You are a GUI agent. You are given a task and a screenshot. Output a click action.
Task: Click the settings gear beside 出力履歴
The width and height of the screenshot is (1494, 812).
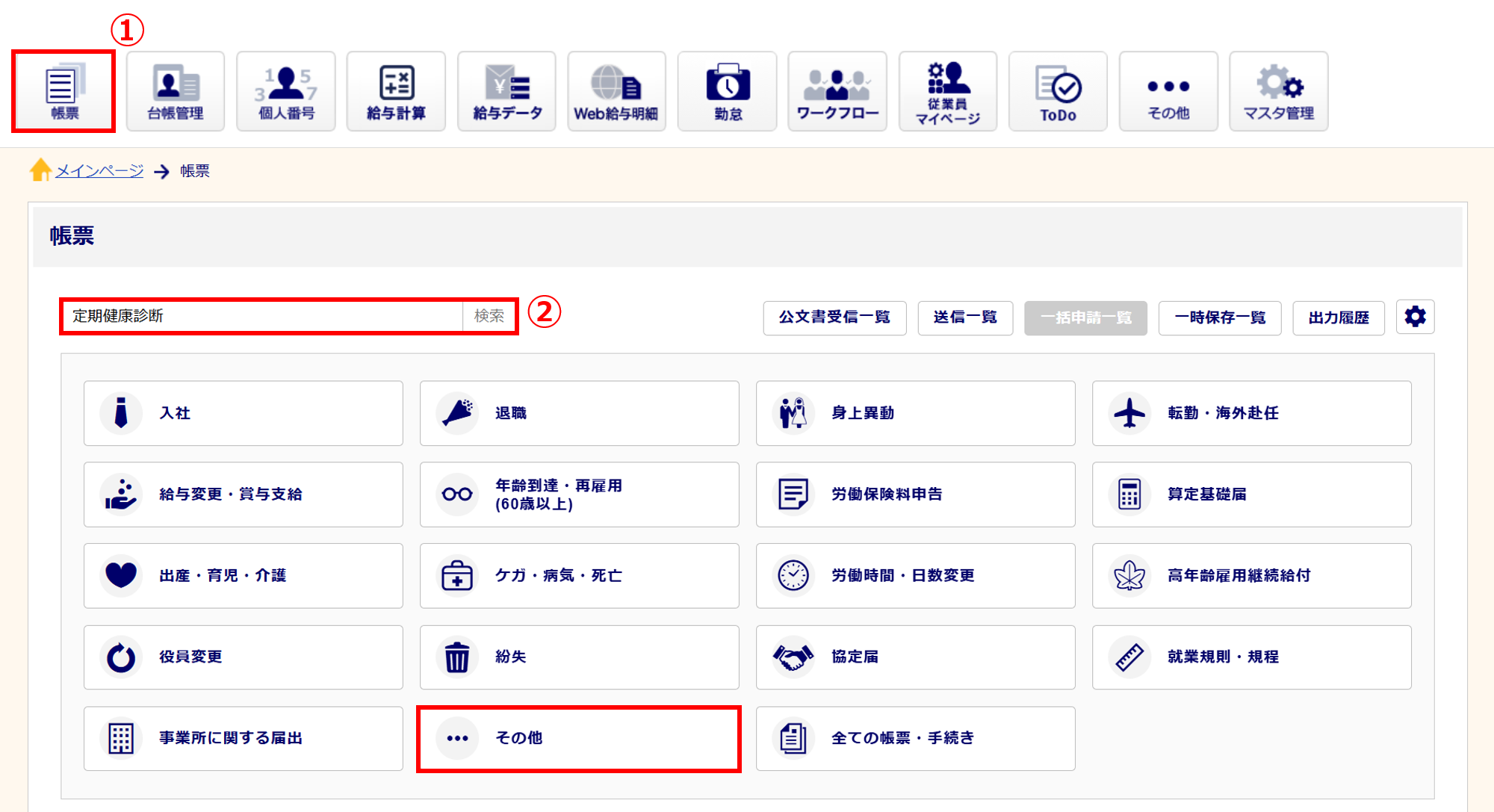(1415, 317)
